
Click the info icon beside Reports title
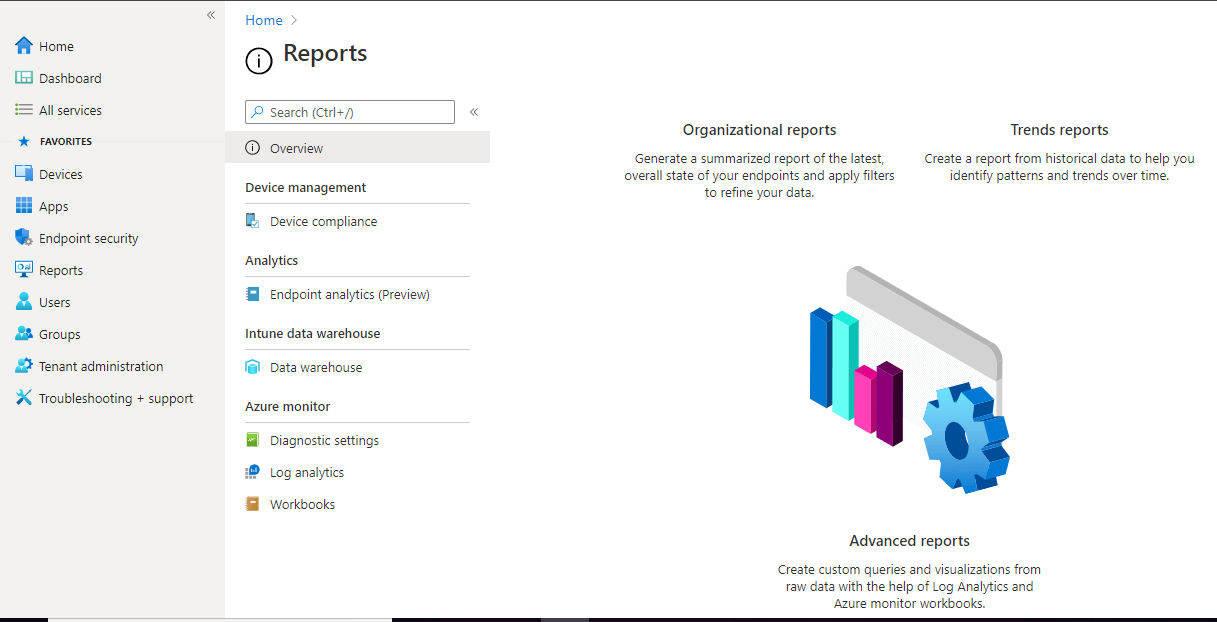(x=259, y=61)
